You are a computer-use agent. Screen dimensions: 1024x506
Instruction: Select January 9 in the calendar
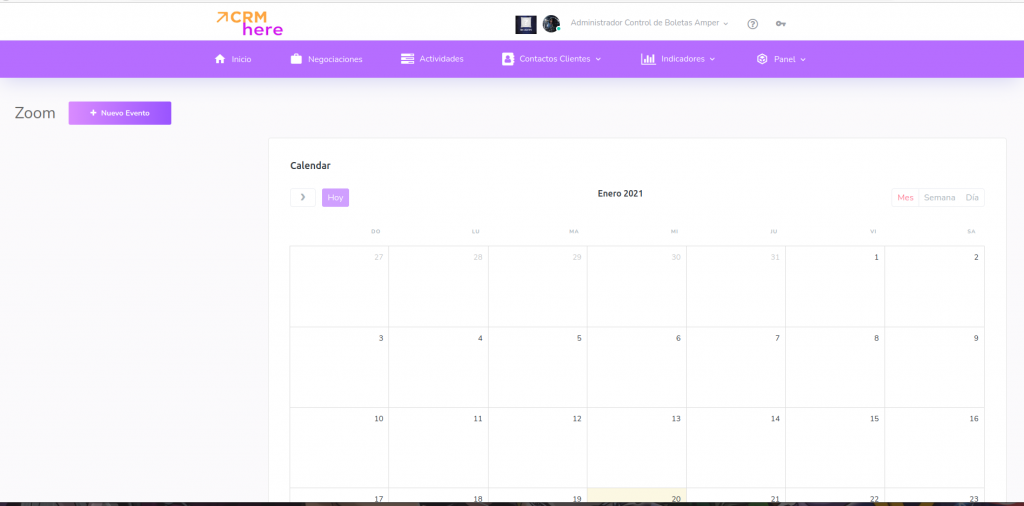coord(935,368)
